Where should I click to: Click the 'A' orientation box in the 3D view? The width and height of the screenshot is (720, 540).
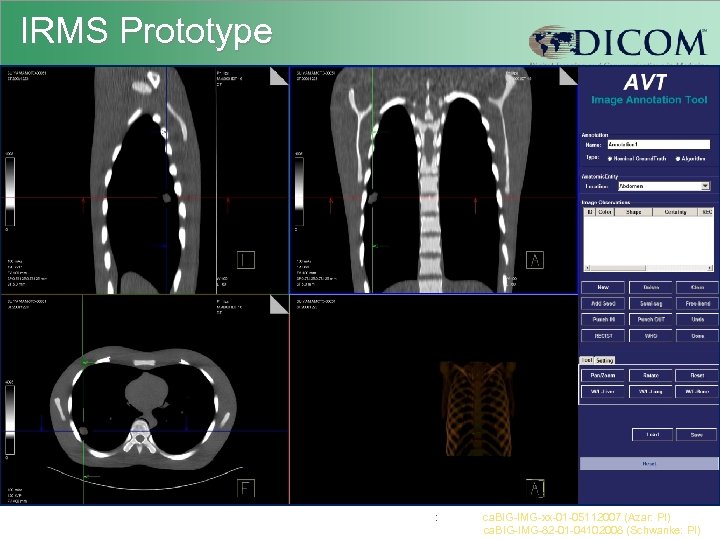point(534,488)
